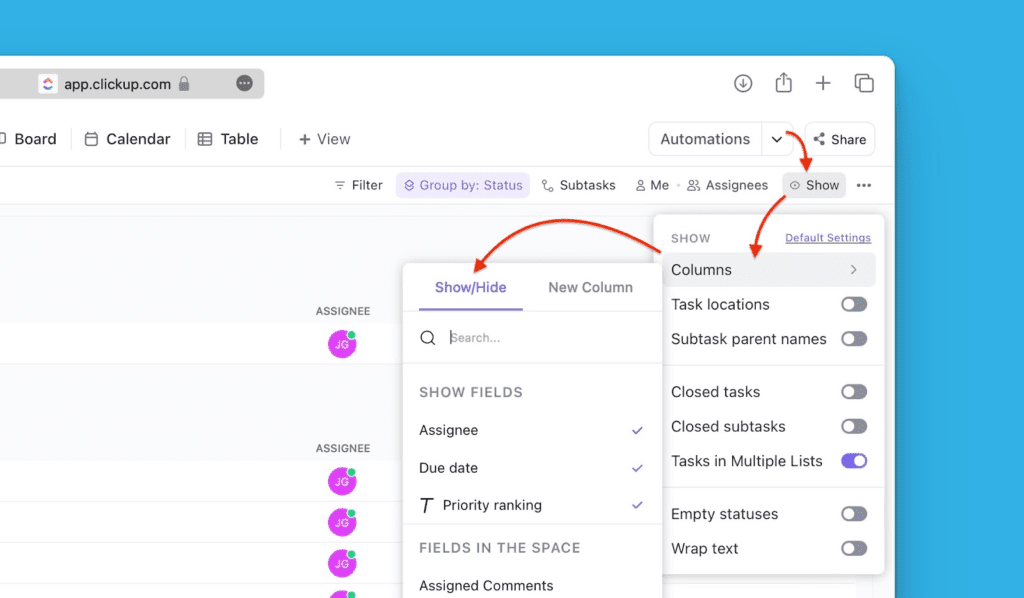The height and width of the screenshot is (598, 1024).
Task: Click the eye icon on the Show button
Action: click(795, 185)
